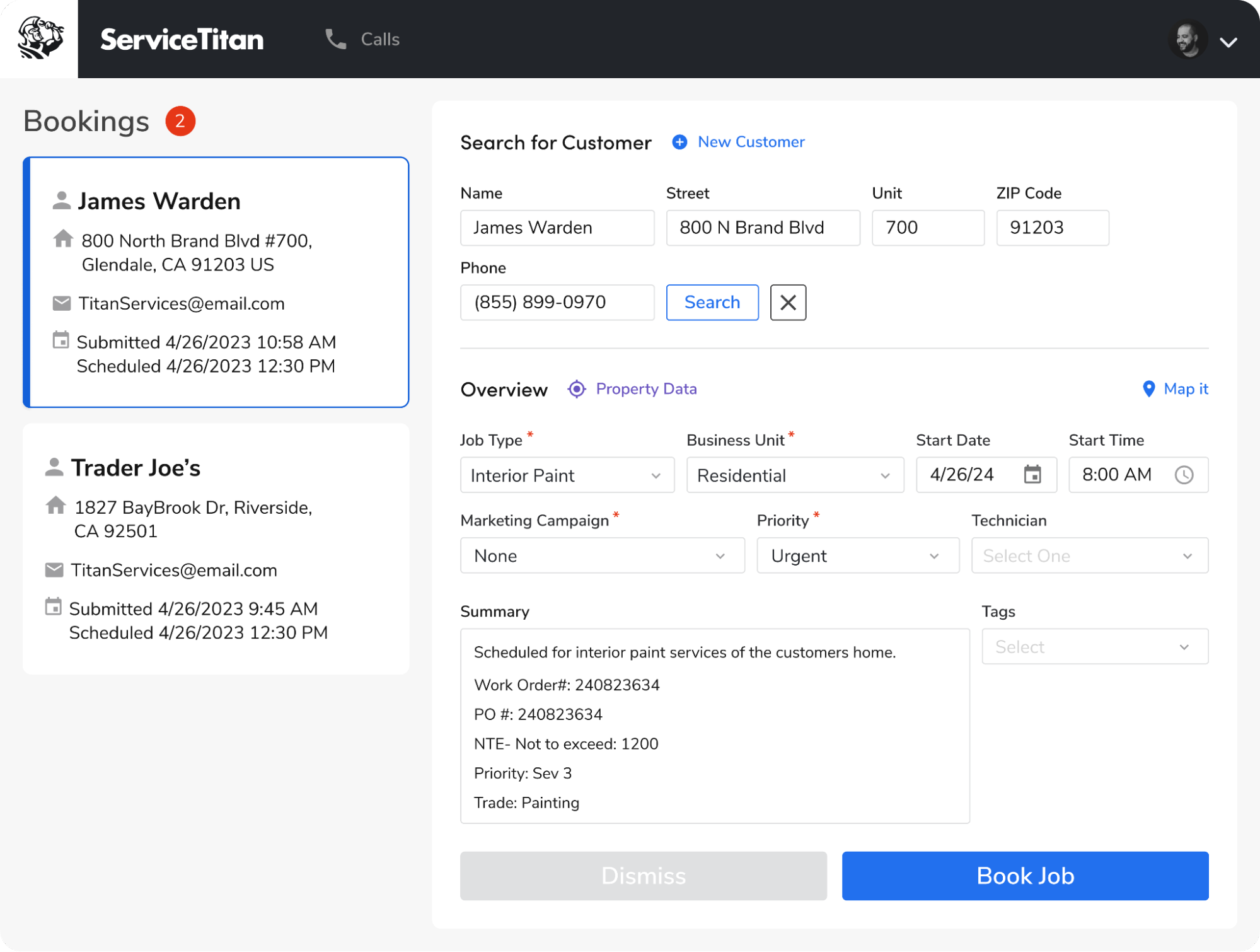The image size is (1260, 952).
Task: Open the Business Unit dropdown
Action: [x=794, y=475]
